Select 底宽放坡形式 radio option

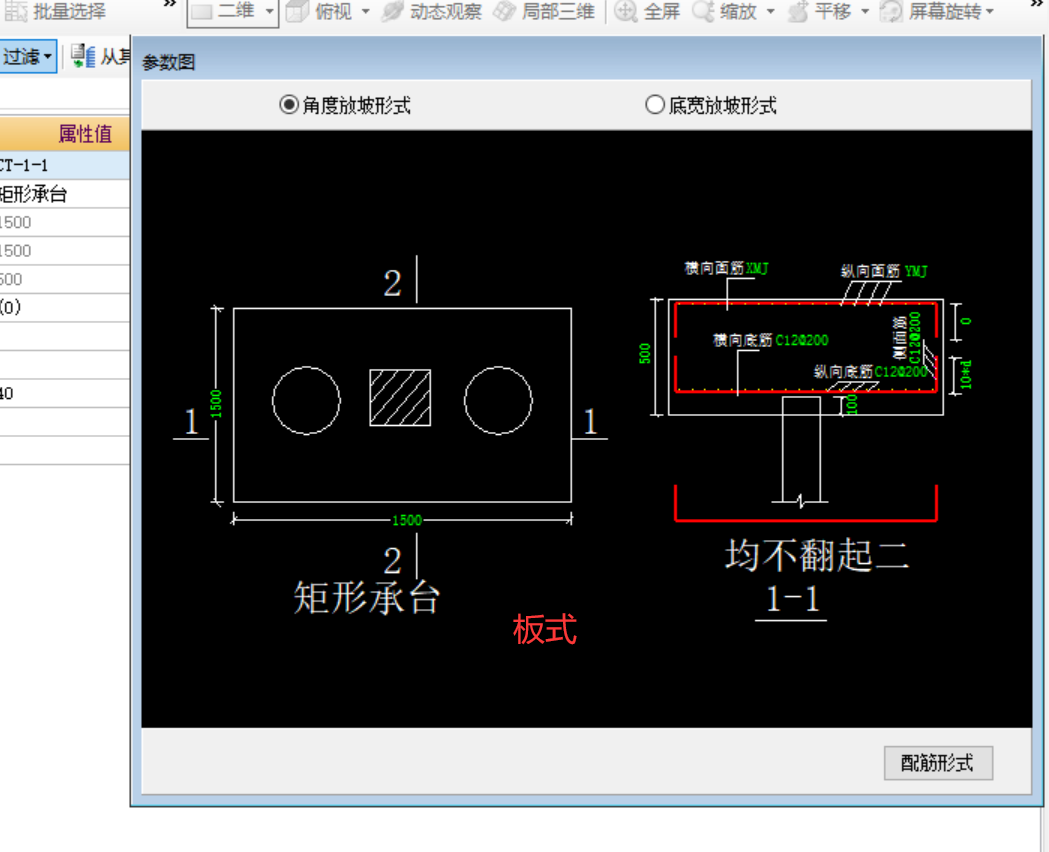point(654,105)
